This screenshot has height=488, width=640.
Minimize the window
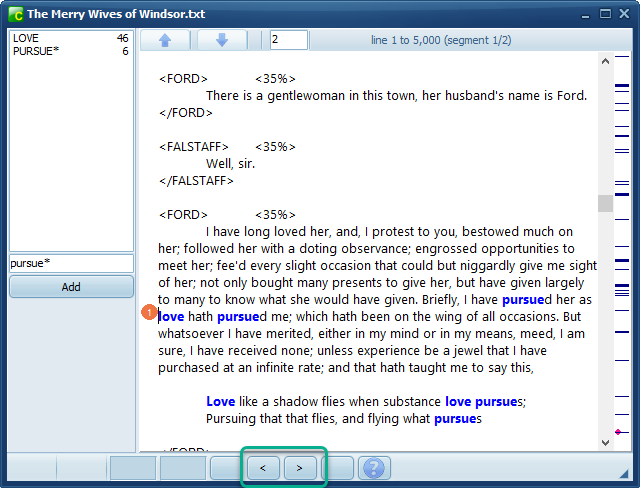586,16
